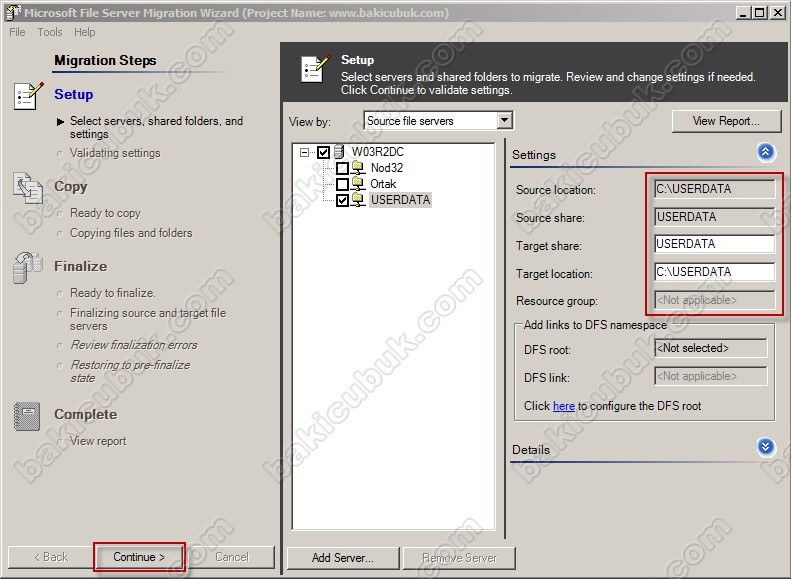Click the 'Setup' step heading in sidebar
Viewport: 791px width, 579px height.
point(74,94)
